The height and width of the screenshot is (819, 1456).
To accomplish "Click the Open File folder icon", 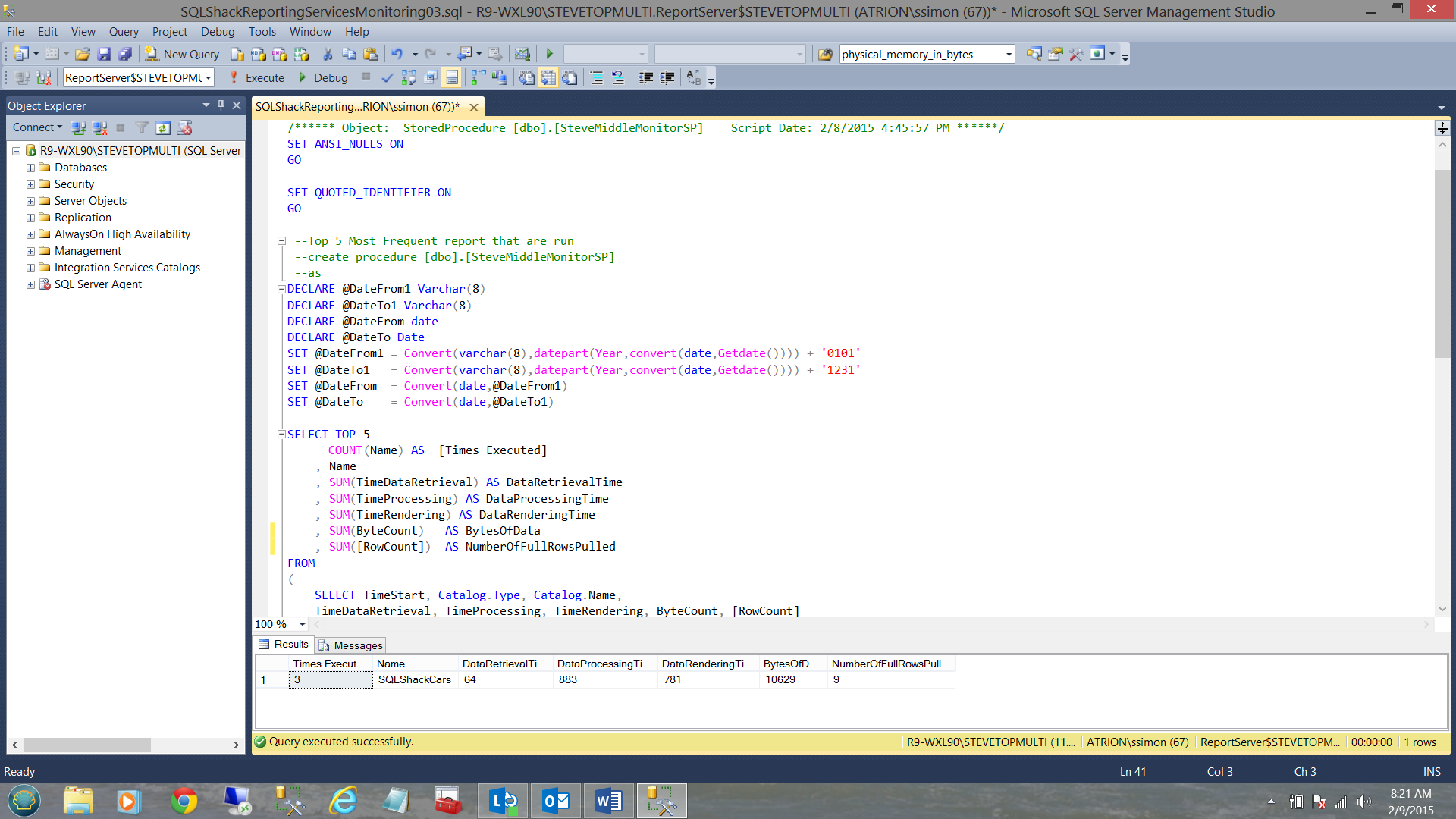I will pyautogui.click(x=83, y=54).
